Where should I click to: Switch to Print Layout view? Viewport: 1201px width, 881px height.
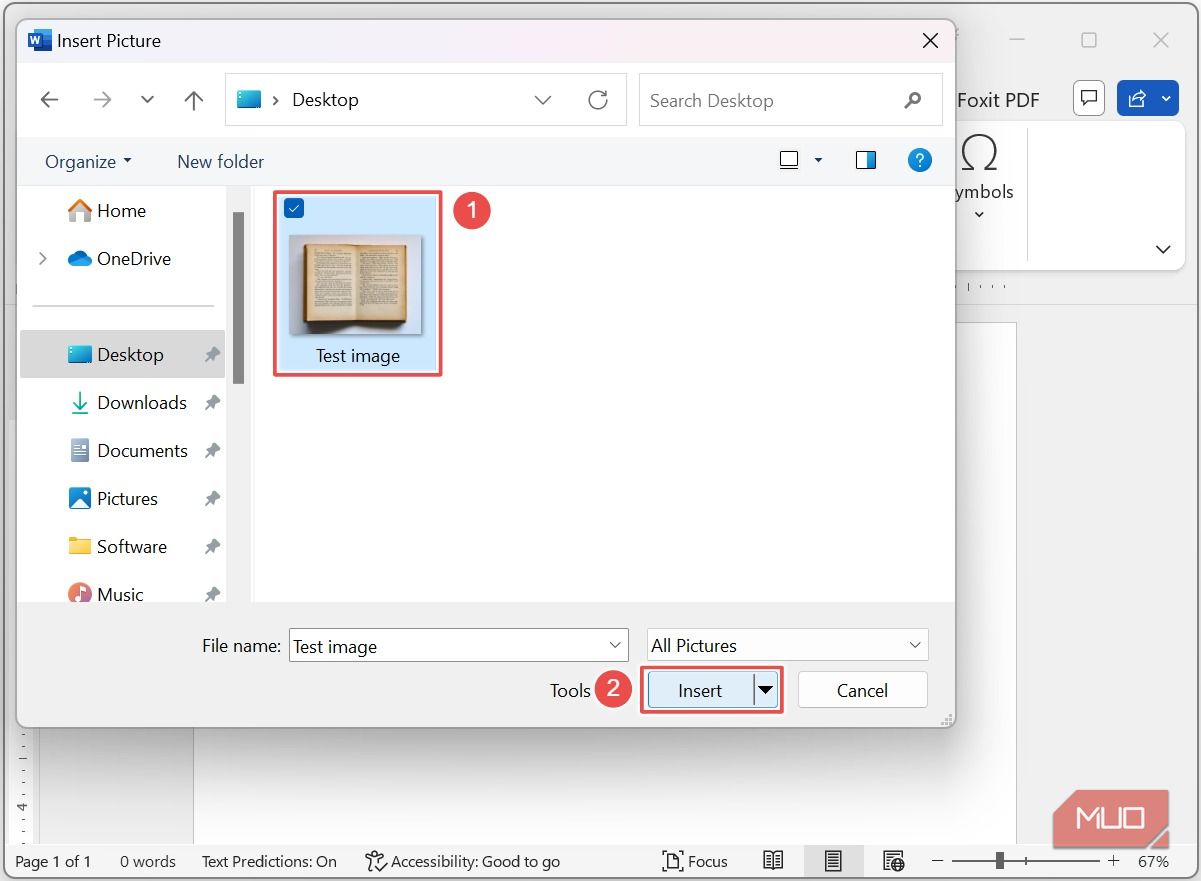click(x=833, y=861)
